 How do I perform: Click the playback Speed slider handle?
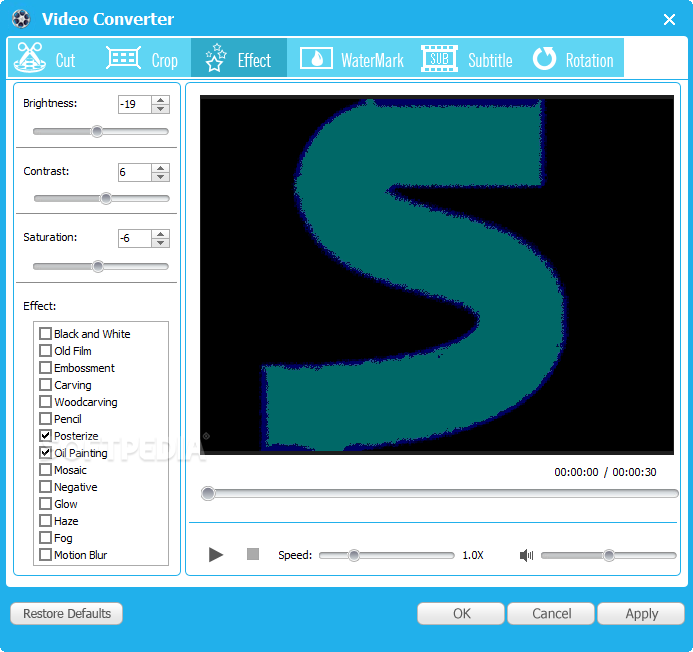point(354,556)
